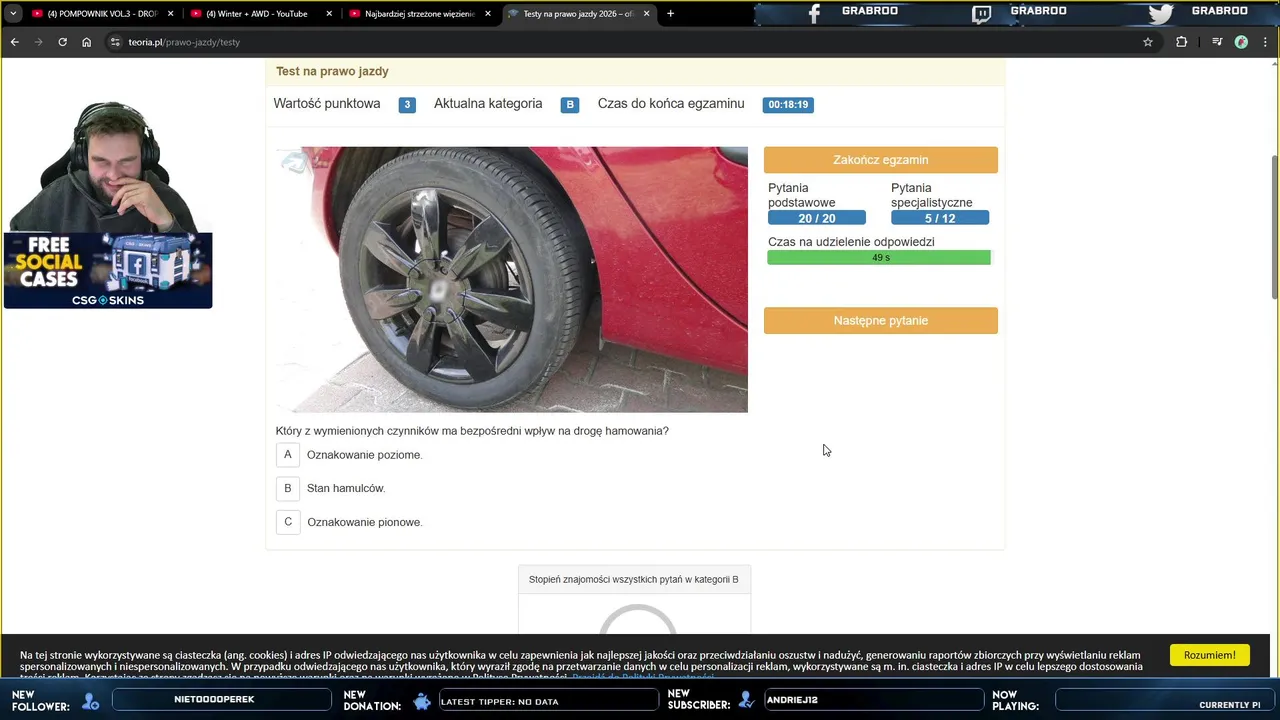Image resolution: width=1280 pixels, height=720 pixels.
Task: Switch to Najbardziej strzeżone więzienie tab
Action: pyautogui.click(x=419, y=14)
